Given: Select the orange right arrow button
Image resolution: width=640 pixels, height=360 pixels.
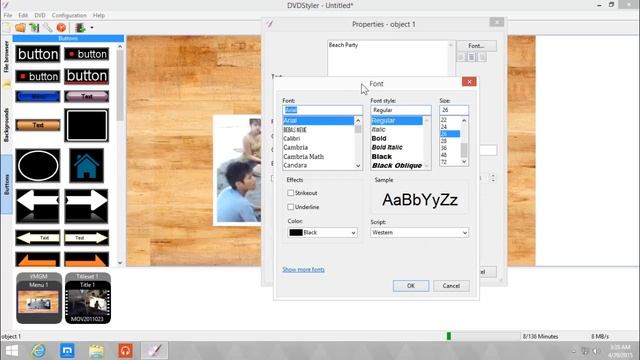Looking at the screenshot, I should pyautogui.click(x=87, y=260).
